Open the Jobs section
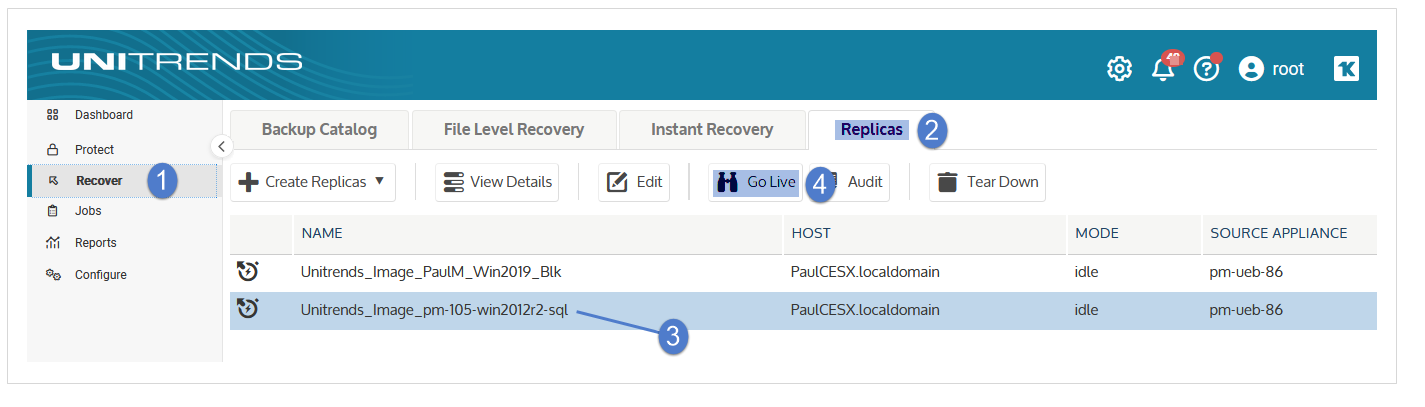Image resolution: width=1425 pixels, height=407 pixels. point(88,211)
